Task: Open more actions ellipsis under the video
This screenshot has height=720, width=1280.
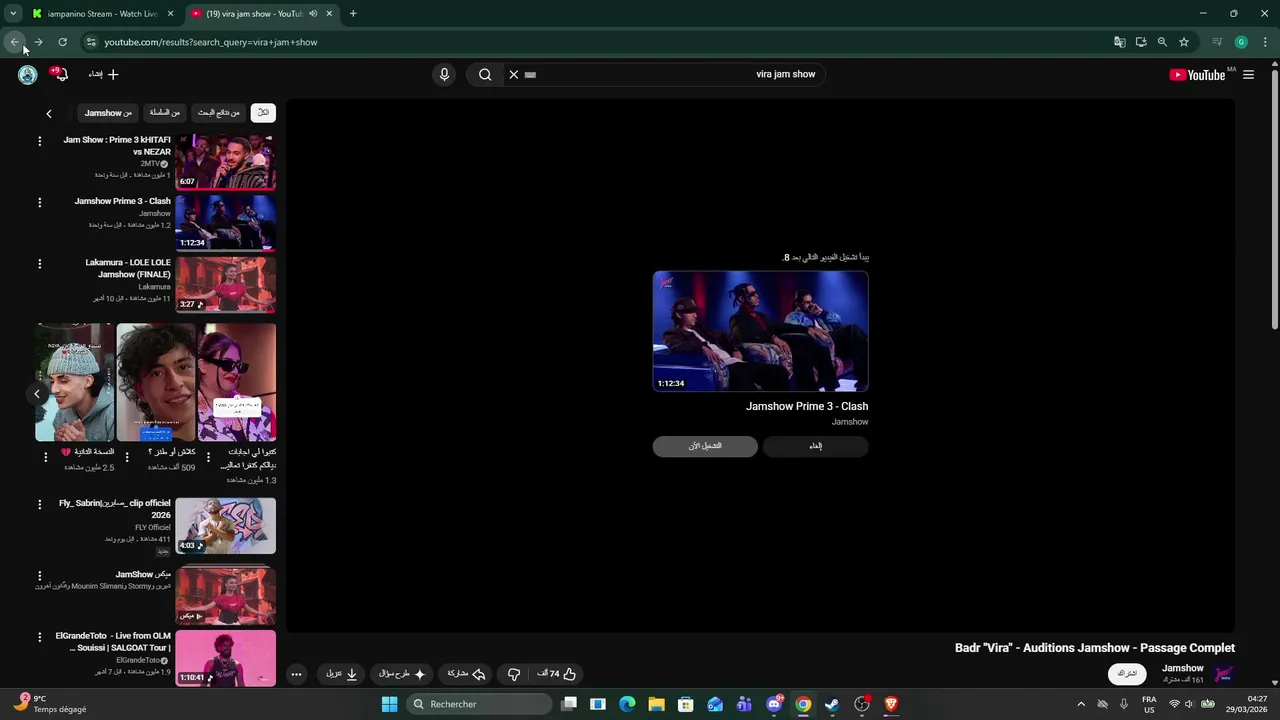Action: pyautogui.click(x=296, y=674)
